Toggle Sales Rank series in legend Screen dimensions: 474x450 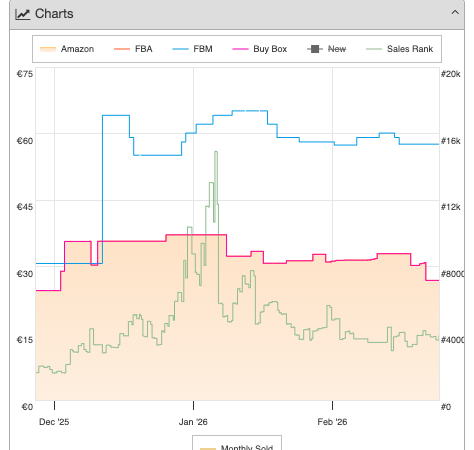[x=399, y=49]
